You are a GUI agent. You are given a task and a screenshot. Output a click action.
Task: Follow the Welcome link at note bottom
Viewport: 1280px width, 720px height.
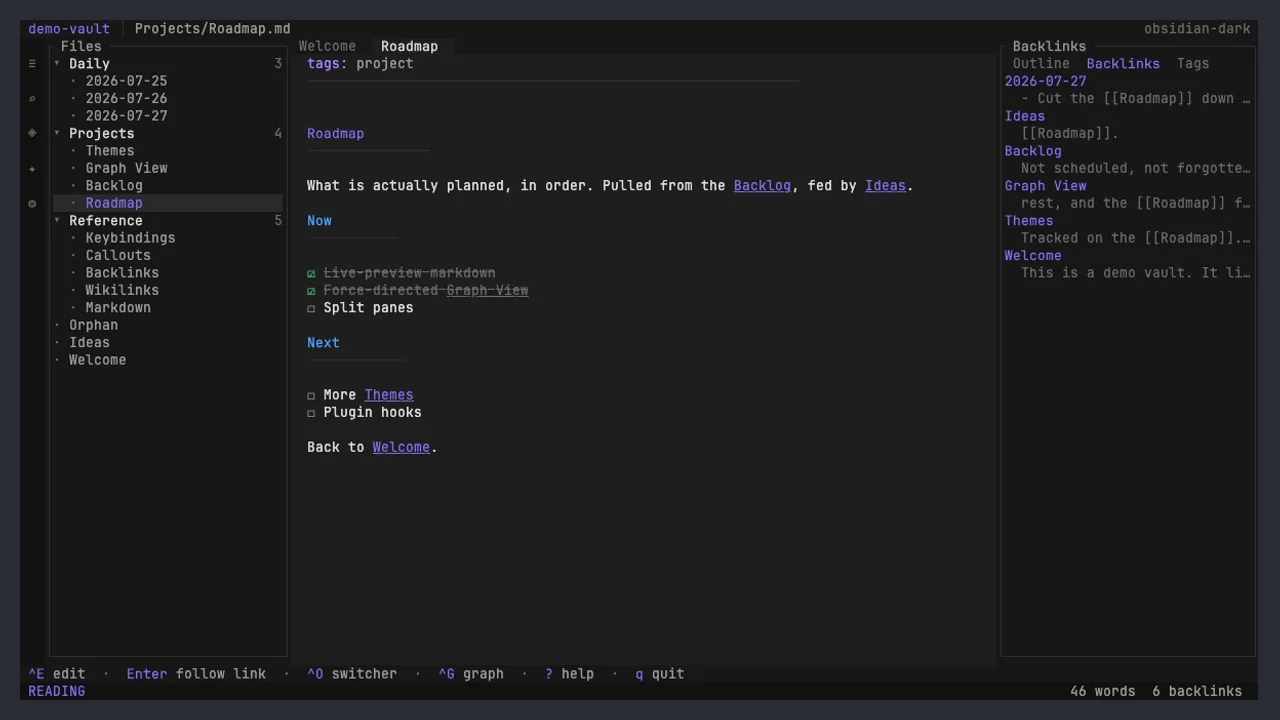[401, 447]
